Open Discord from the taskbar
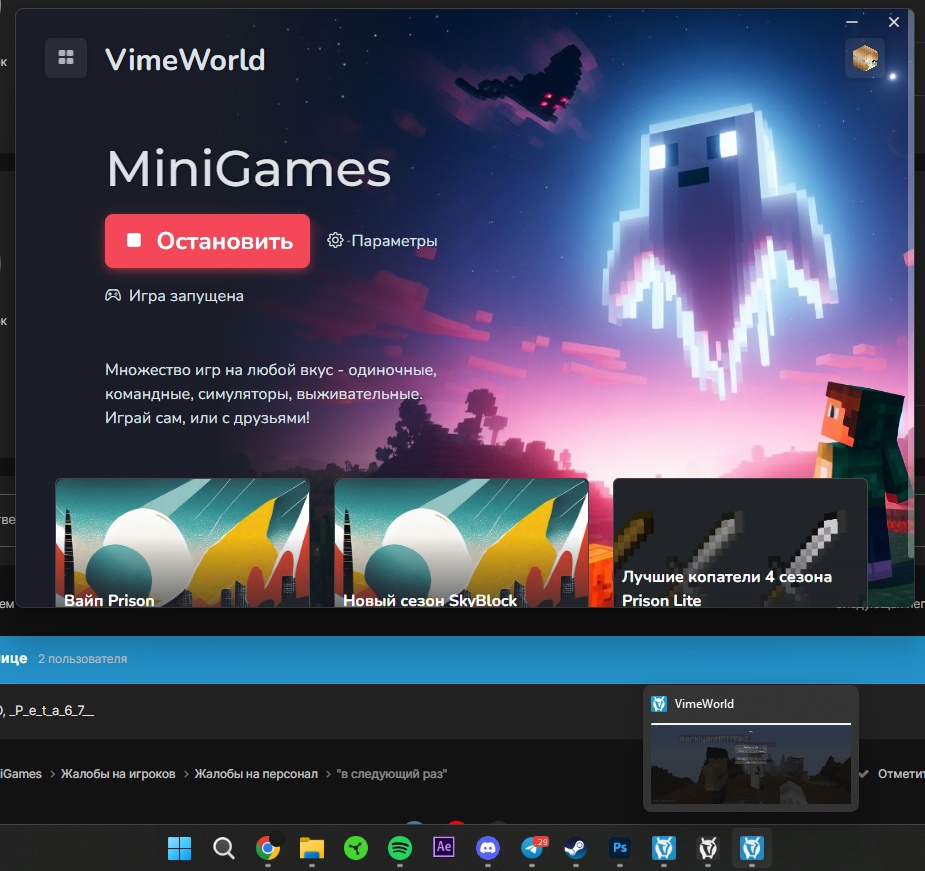This screenshot has width=925, height=871. pyautogui.click(x=488, y=848)
